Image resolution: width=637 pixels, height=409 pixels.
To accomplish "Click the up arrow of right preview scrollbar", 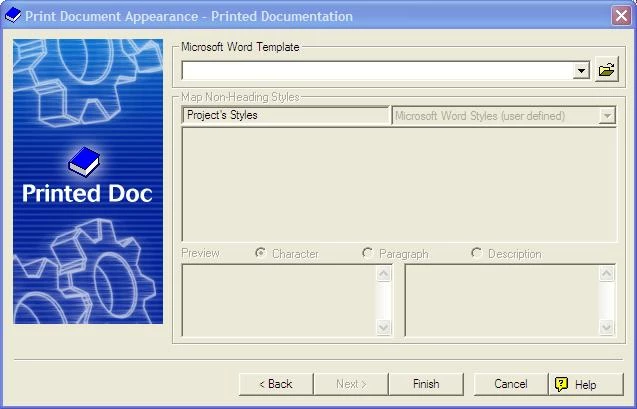I will pos(607,273).
